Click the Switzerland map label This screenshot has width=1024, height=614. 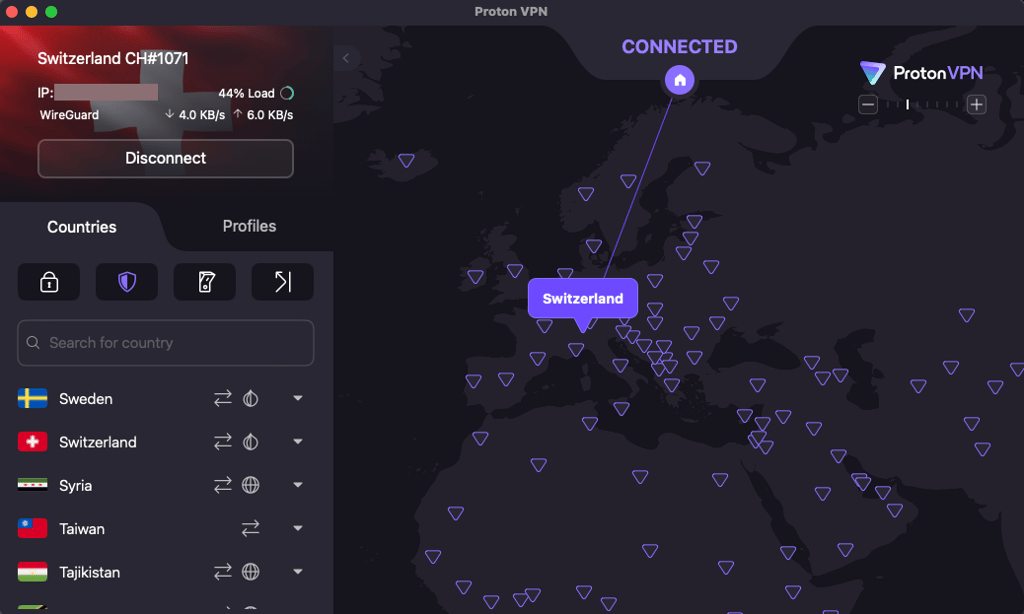click(583, 299)
